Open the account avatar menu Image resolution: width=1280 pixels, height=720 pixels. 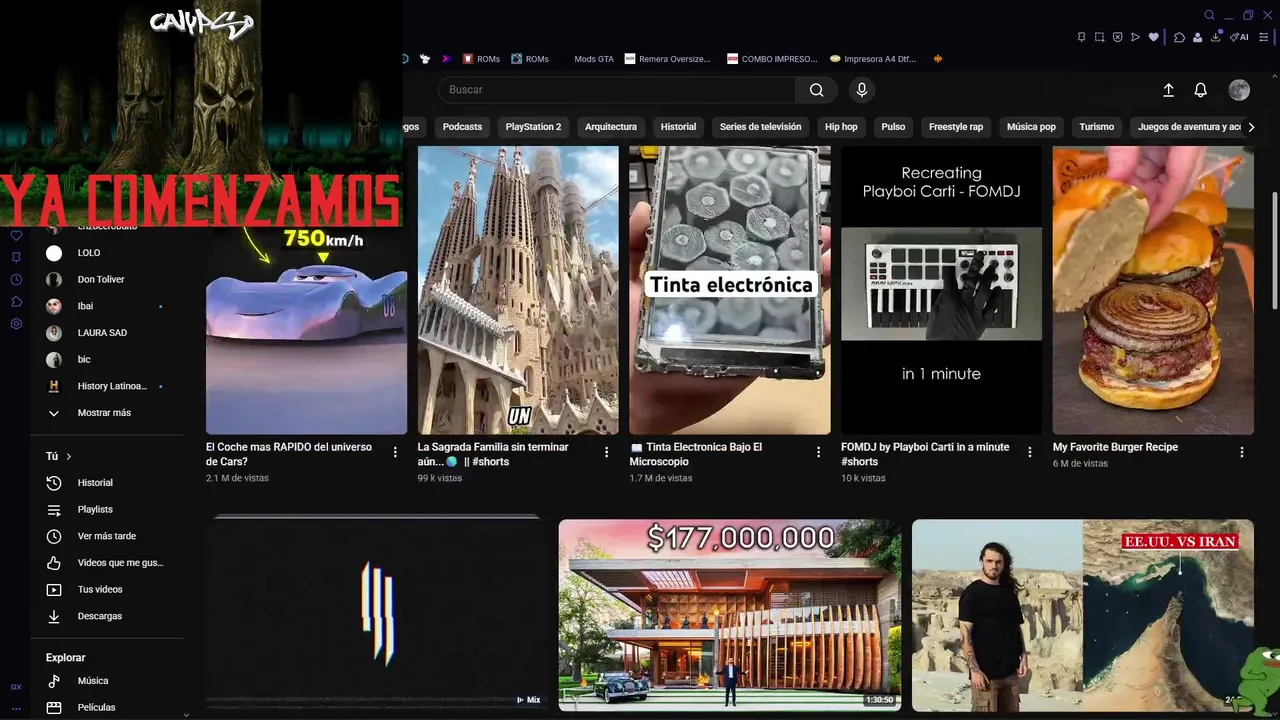(1239, 90)
